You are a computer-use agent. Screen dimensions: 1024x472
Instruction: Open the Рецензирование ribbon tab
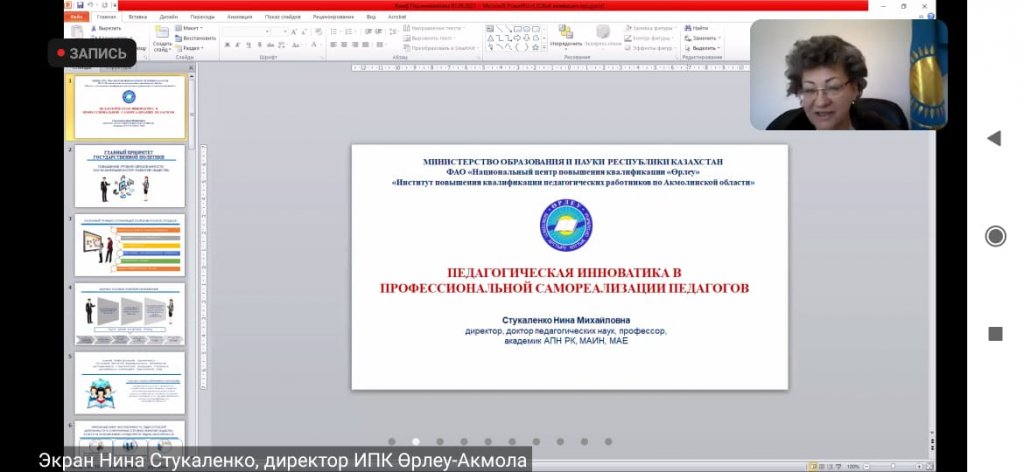tap(333, 16)
